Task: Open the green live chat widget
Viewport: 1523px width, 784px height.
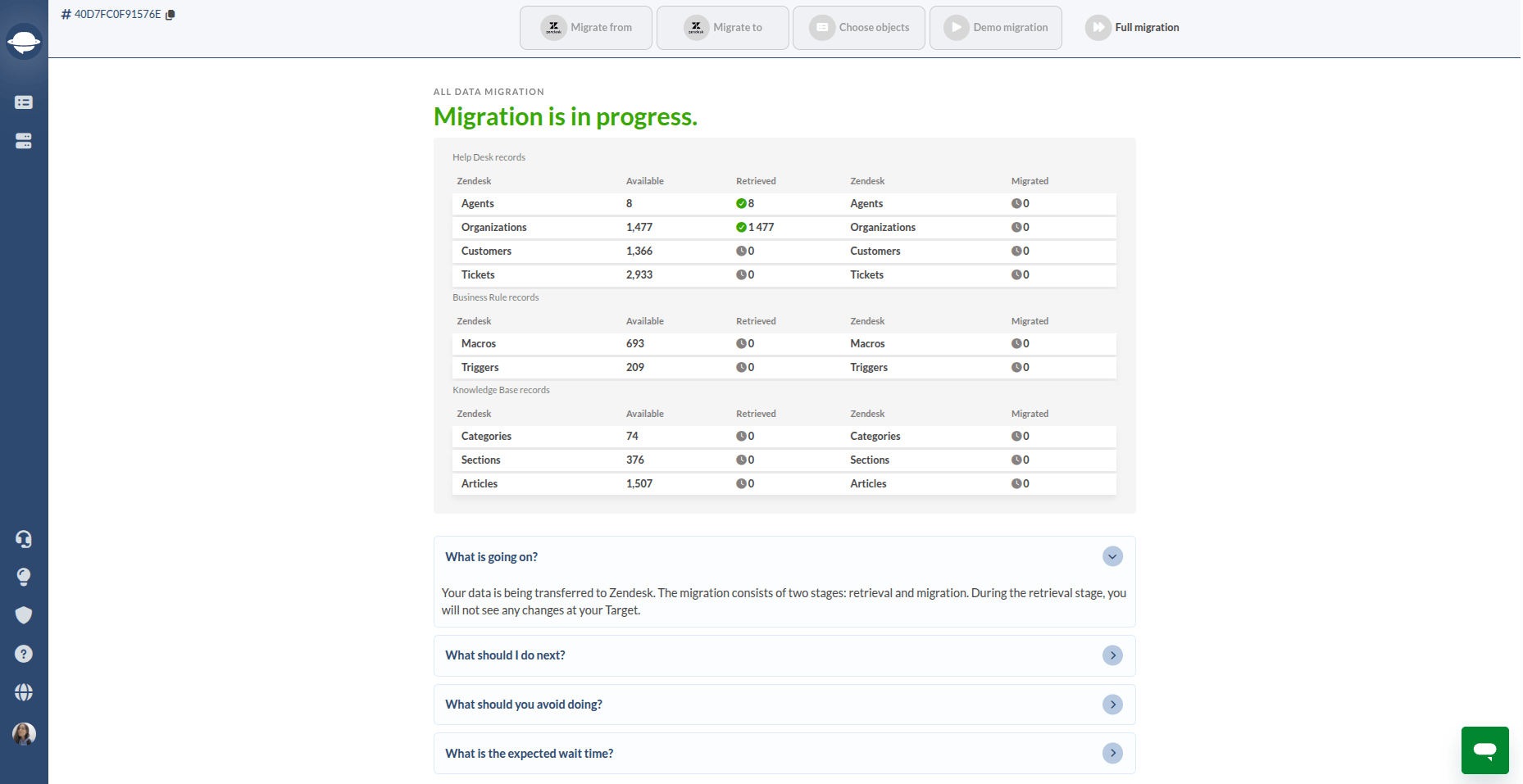Action: (x=1484, y=750)
